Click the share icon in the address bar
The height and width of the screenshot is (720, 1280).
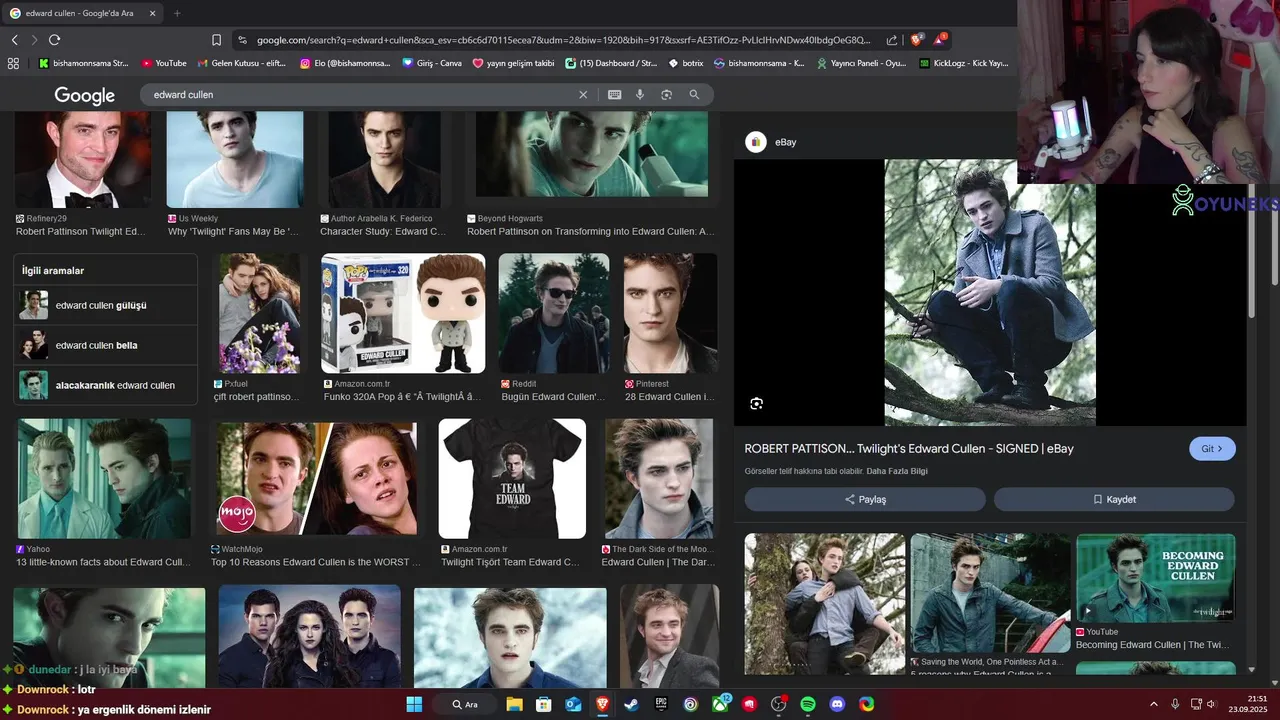point(891,40)
